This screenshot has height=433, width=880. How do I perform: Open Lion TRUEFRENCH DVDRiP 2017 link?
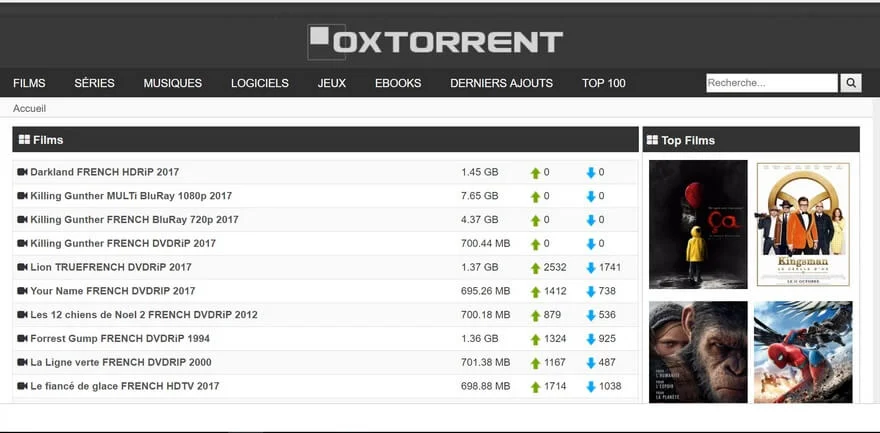111,267
